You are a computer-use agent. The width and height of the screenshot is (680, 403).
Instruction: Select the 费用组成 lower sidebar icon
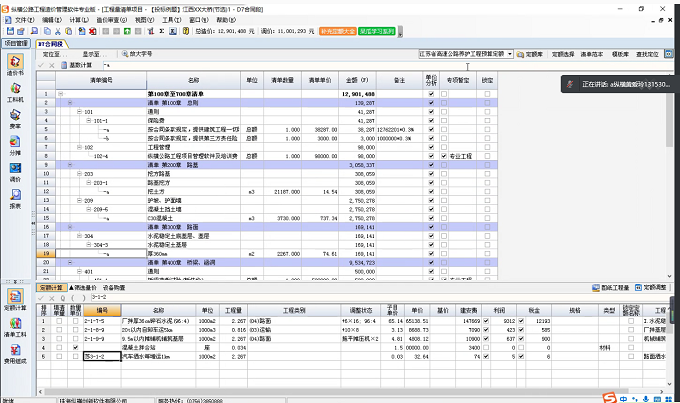tap(15, 350)
